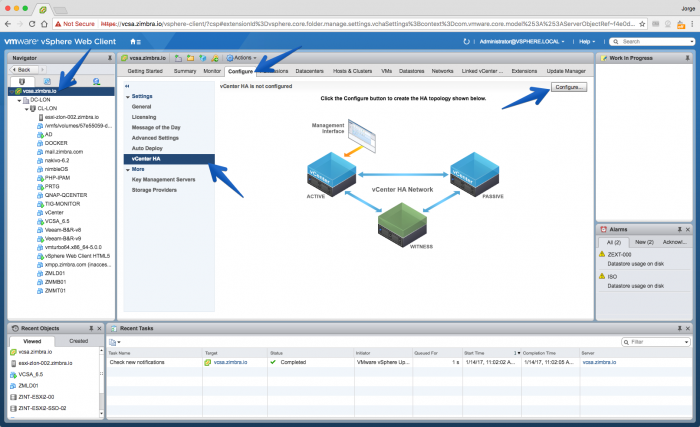700x427 pixels.
Task: Collapse the DC-LON datacenter tree node
Action: click(x=19, y=100)
